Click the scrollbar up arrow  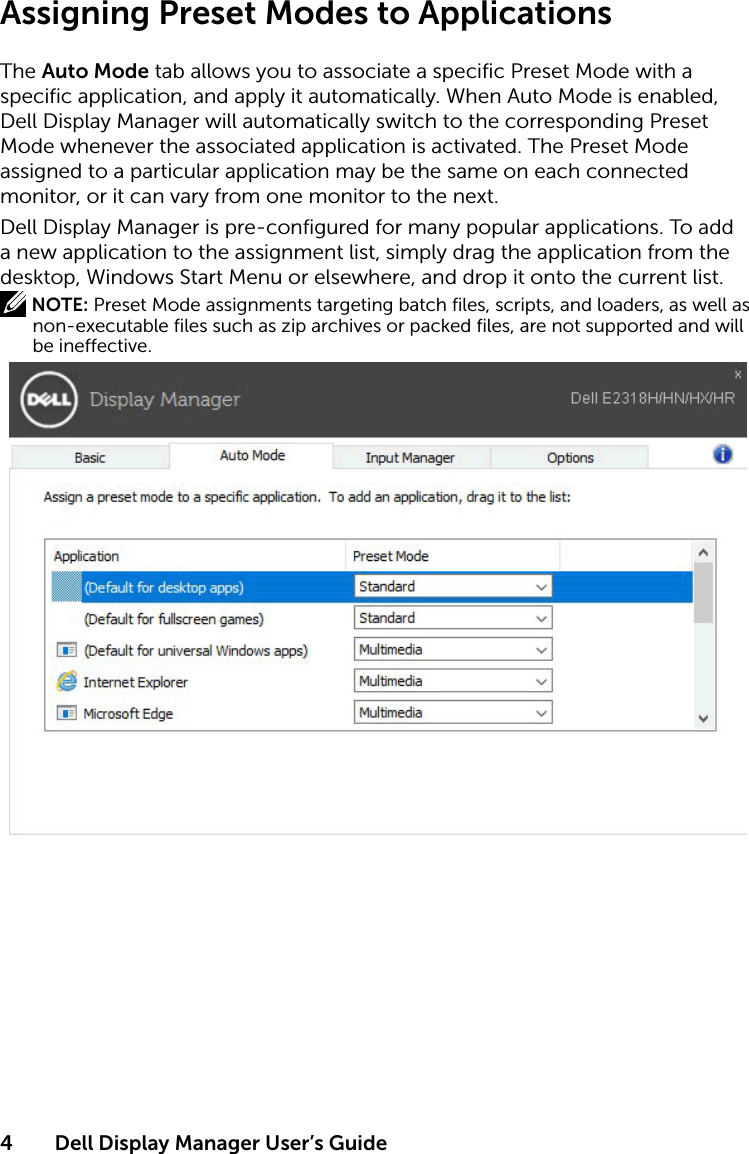tap(703, 551)
